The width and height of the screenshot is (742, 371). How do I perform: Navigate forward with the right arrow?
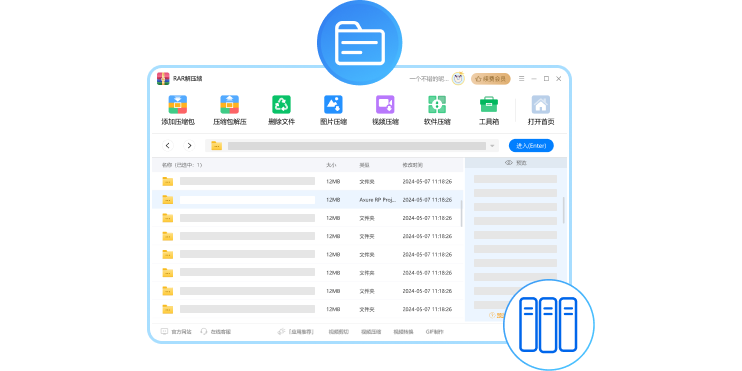tap(189, 146)
